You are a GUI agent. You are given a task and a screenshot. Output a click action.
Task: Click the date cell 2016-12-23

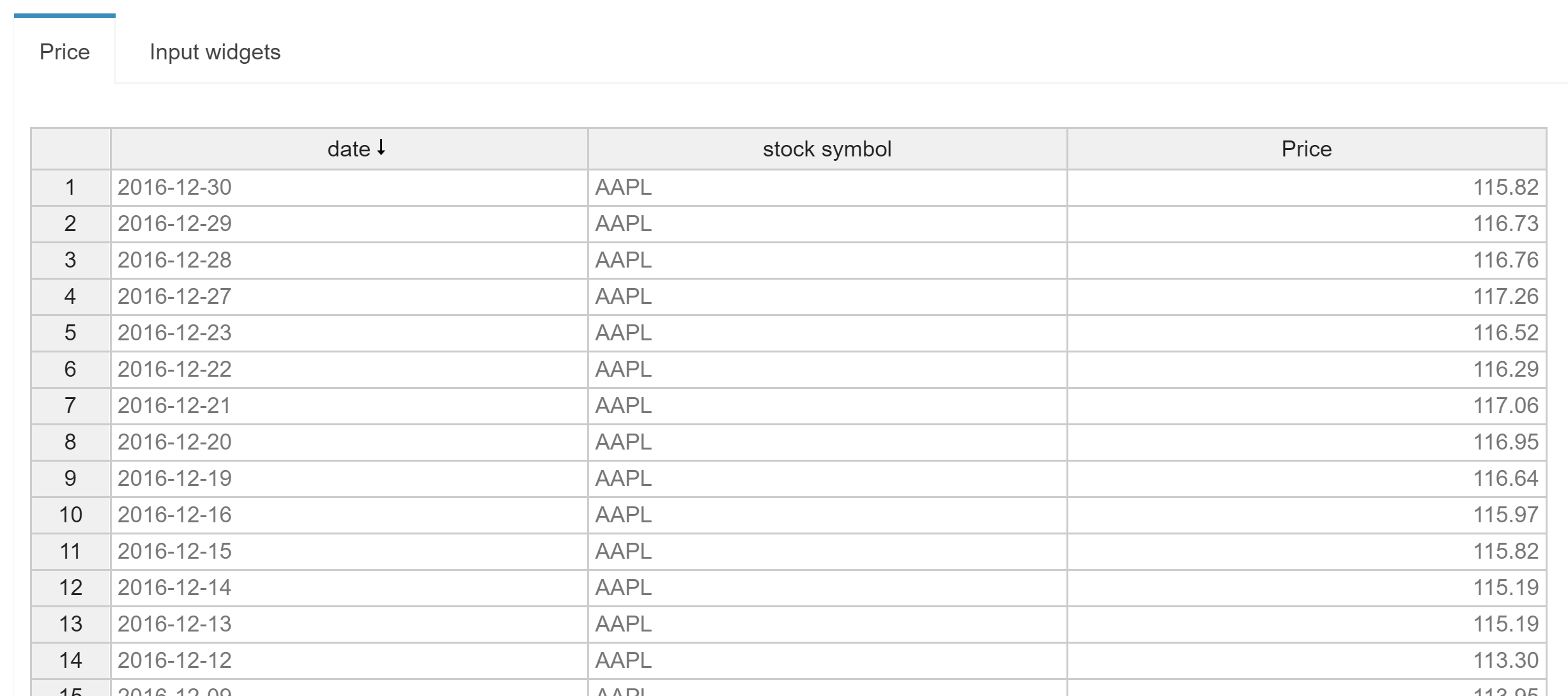(x=174, y=333)
